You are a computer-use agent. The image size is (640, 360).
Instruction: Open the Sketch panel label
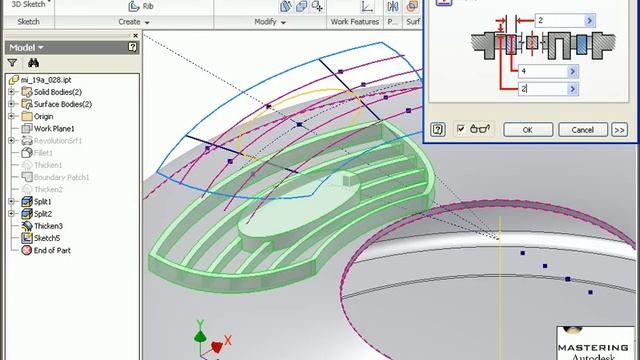pos(29,22)
